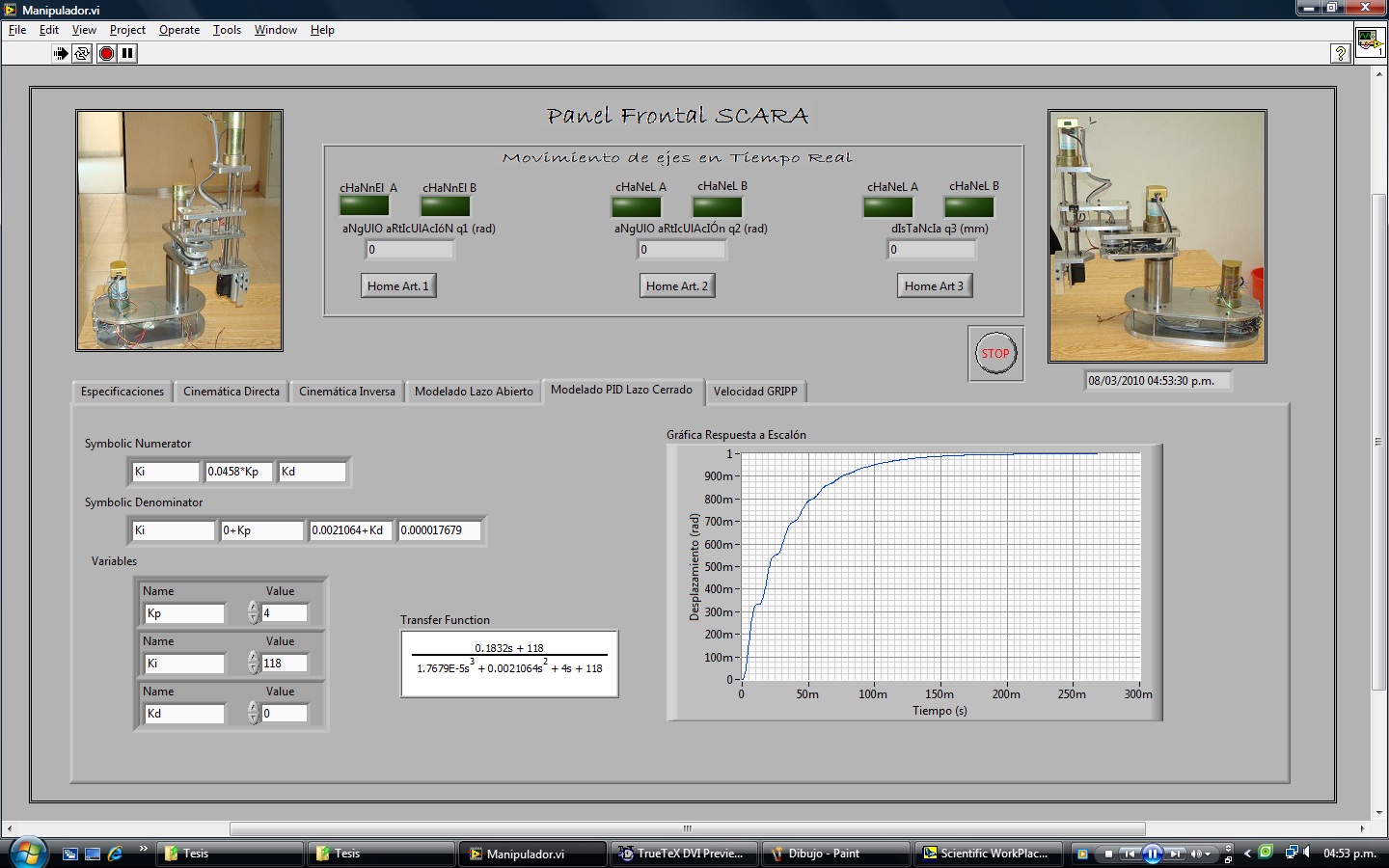Click the cHaNeL B LED above q3 distance

tap(968, 206)
